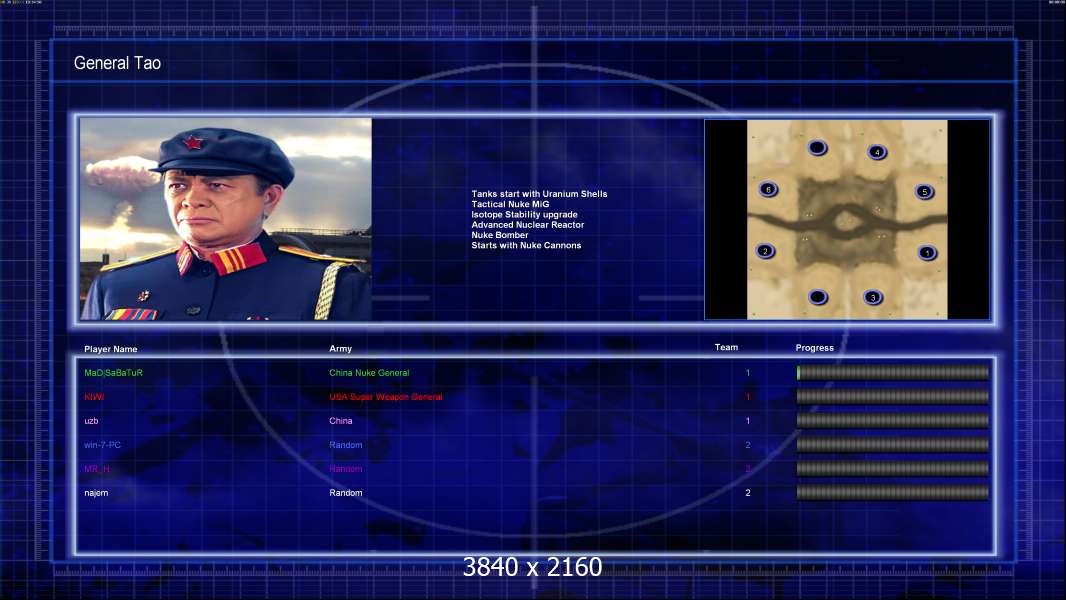Click player name "MaD|SaBaTuR"

(114, 373)
